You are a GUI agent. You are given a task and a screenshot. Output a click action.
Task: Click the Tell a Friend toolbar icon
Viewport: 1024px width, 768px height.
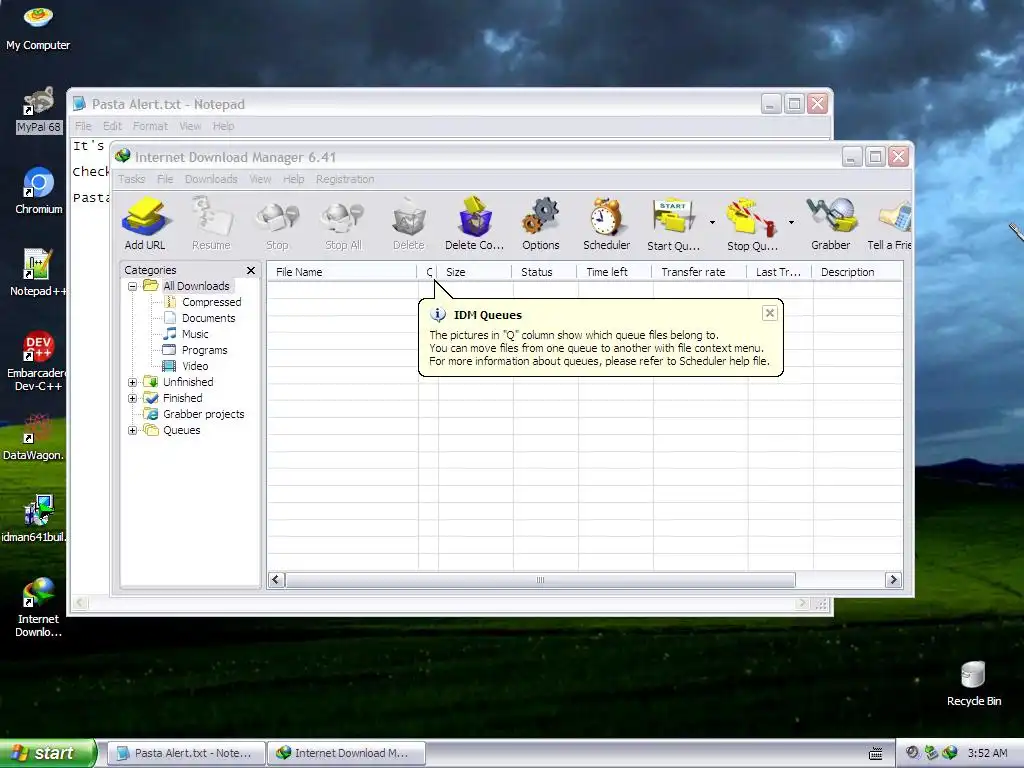[889, 223]
